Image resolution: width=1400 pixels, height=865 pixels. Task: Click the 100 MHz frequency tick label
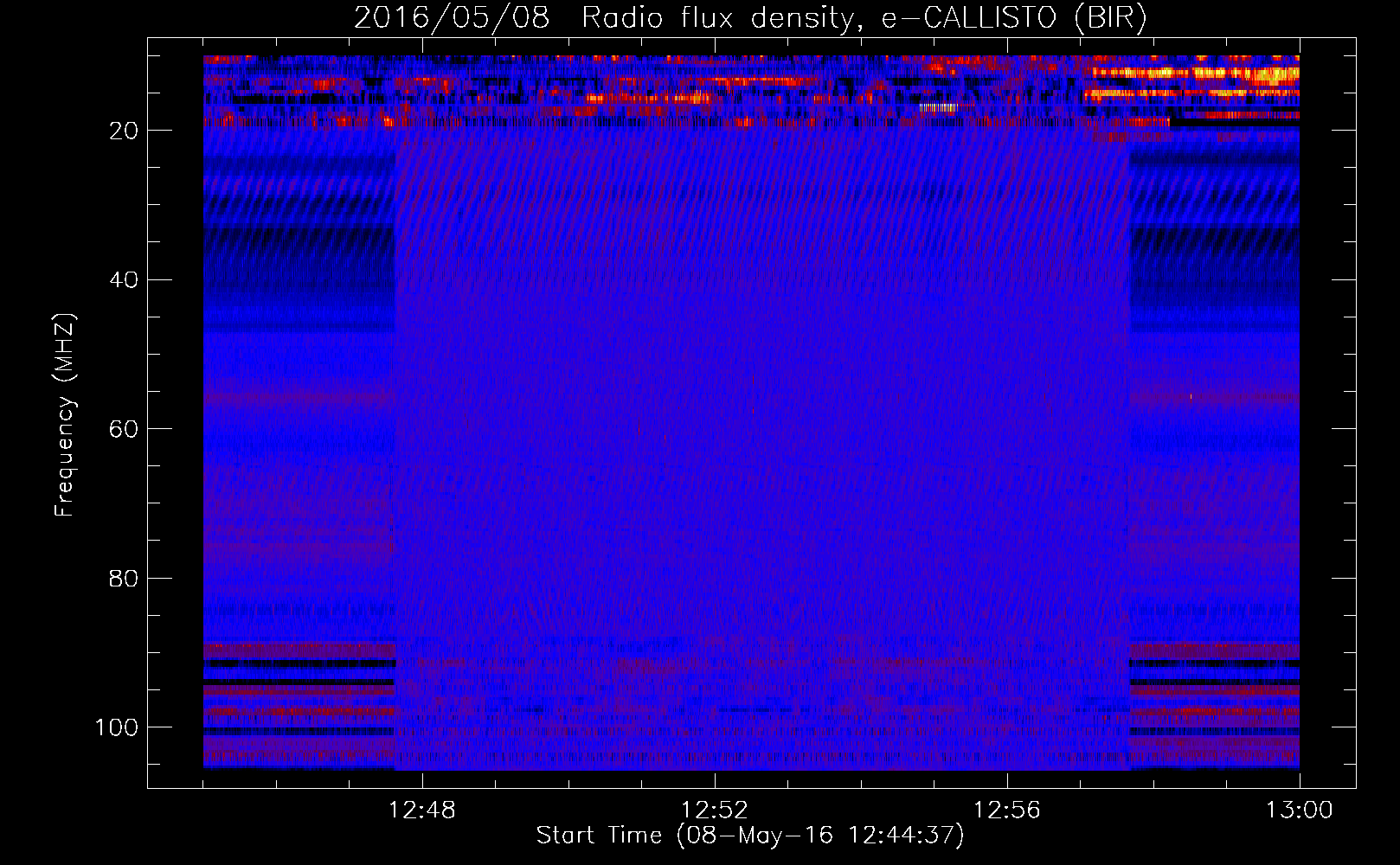[117, 727]
